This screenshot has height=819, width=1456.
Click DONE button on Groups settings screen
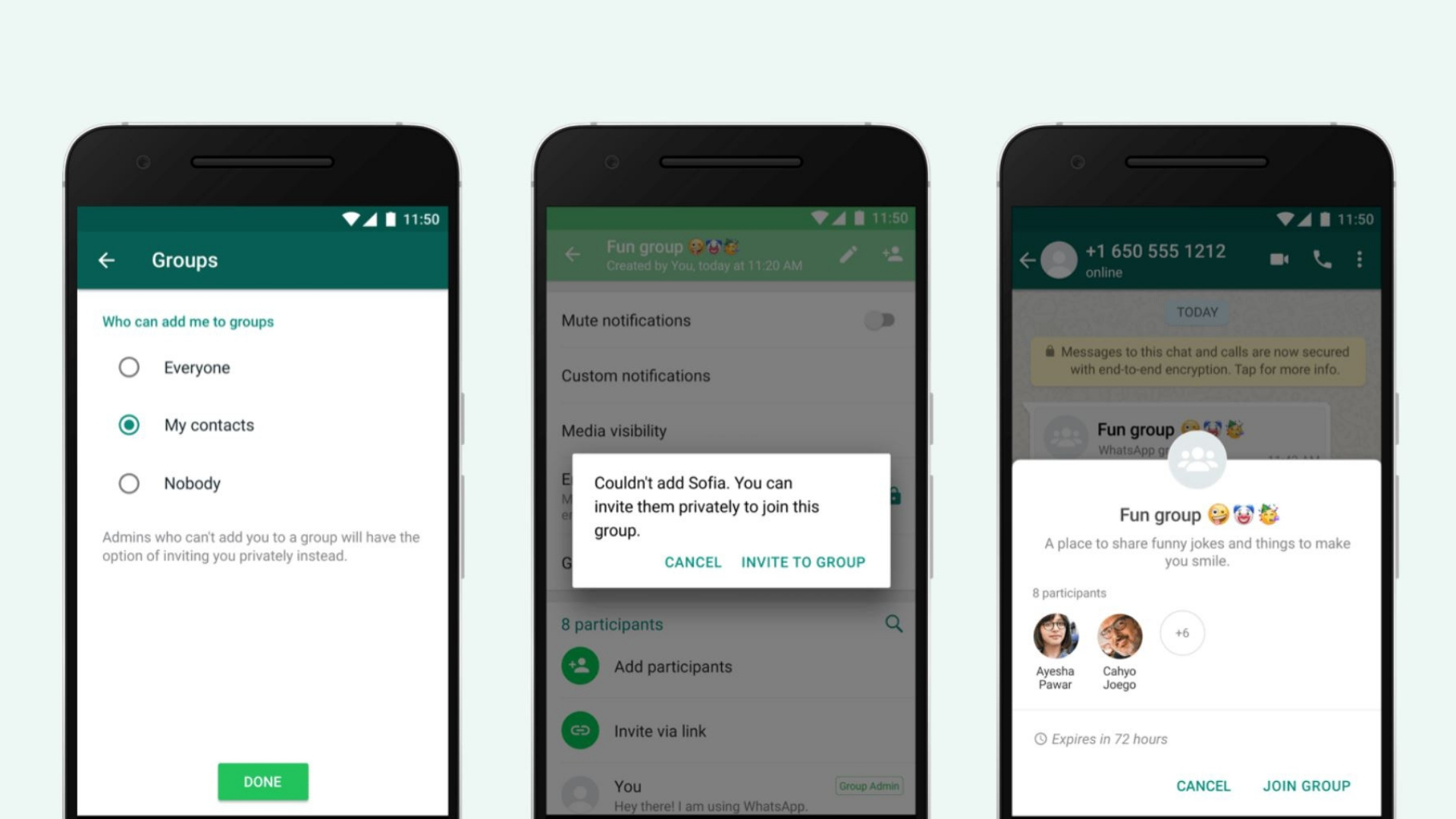262,780
